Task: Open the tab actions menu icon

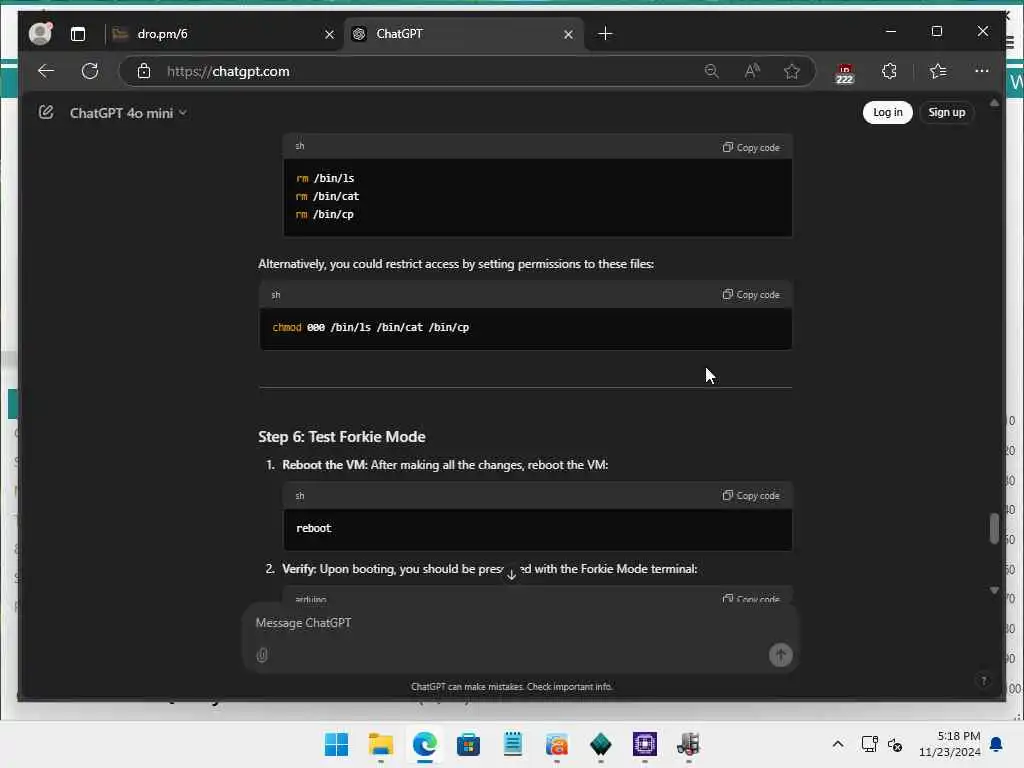Action: pyautogui.click(x=78, y=34)
